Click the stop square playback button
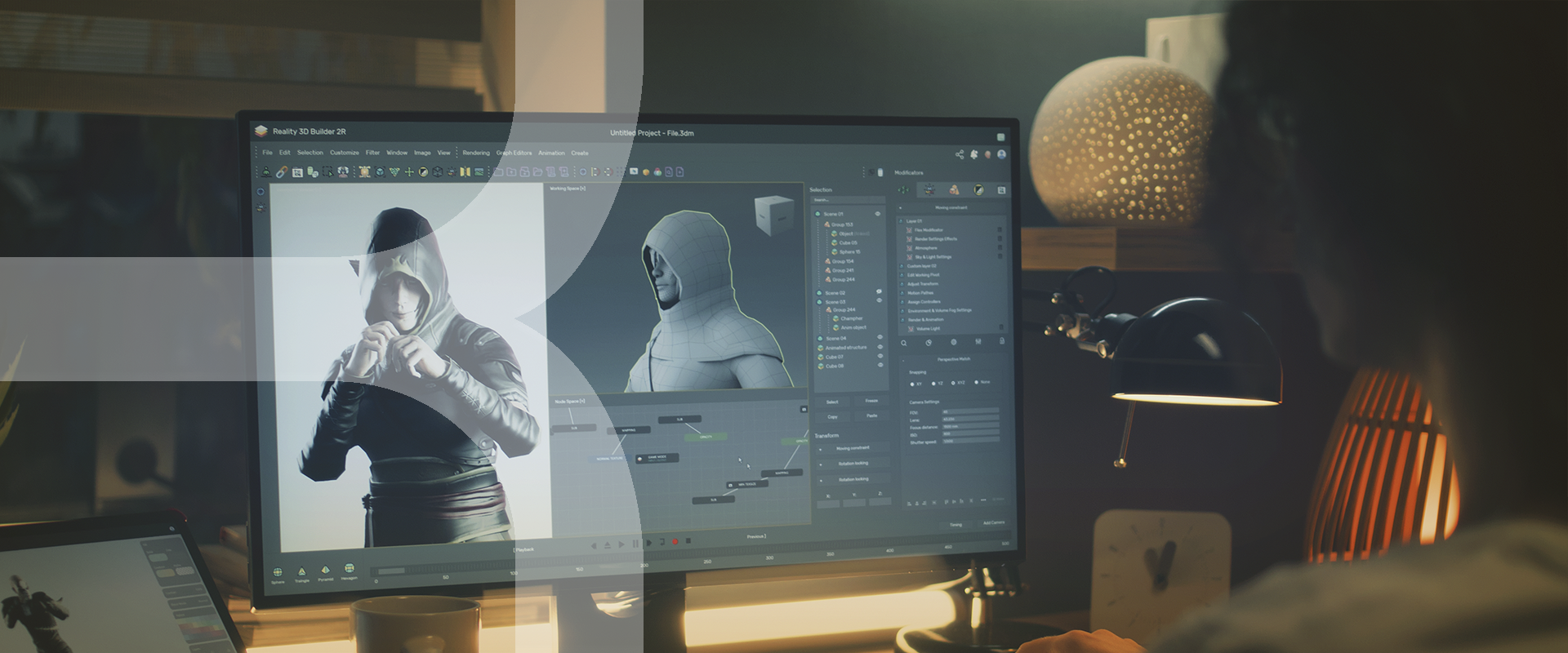This screenshot has height=653, width=1568. coord(688,540)
